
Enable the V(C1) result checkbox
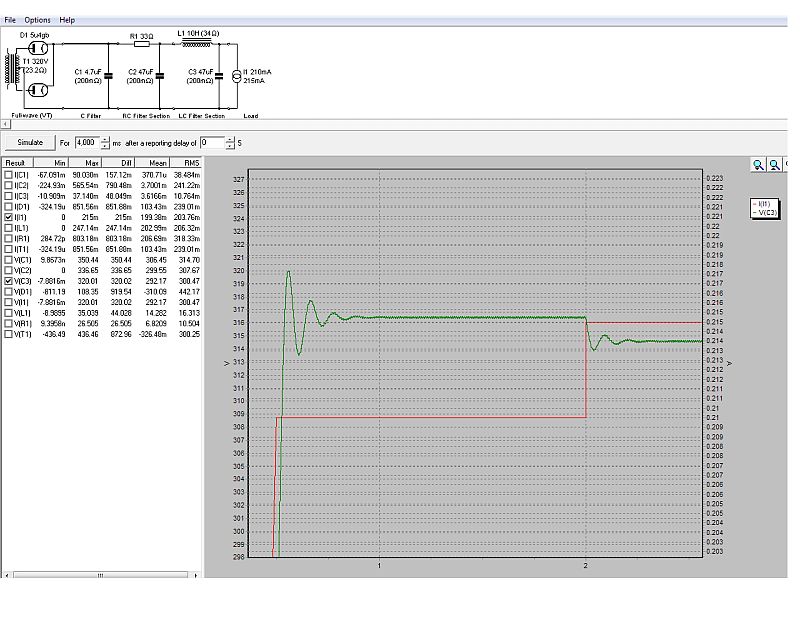8,260
